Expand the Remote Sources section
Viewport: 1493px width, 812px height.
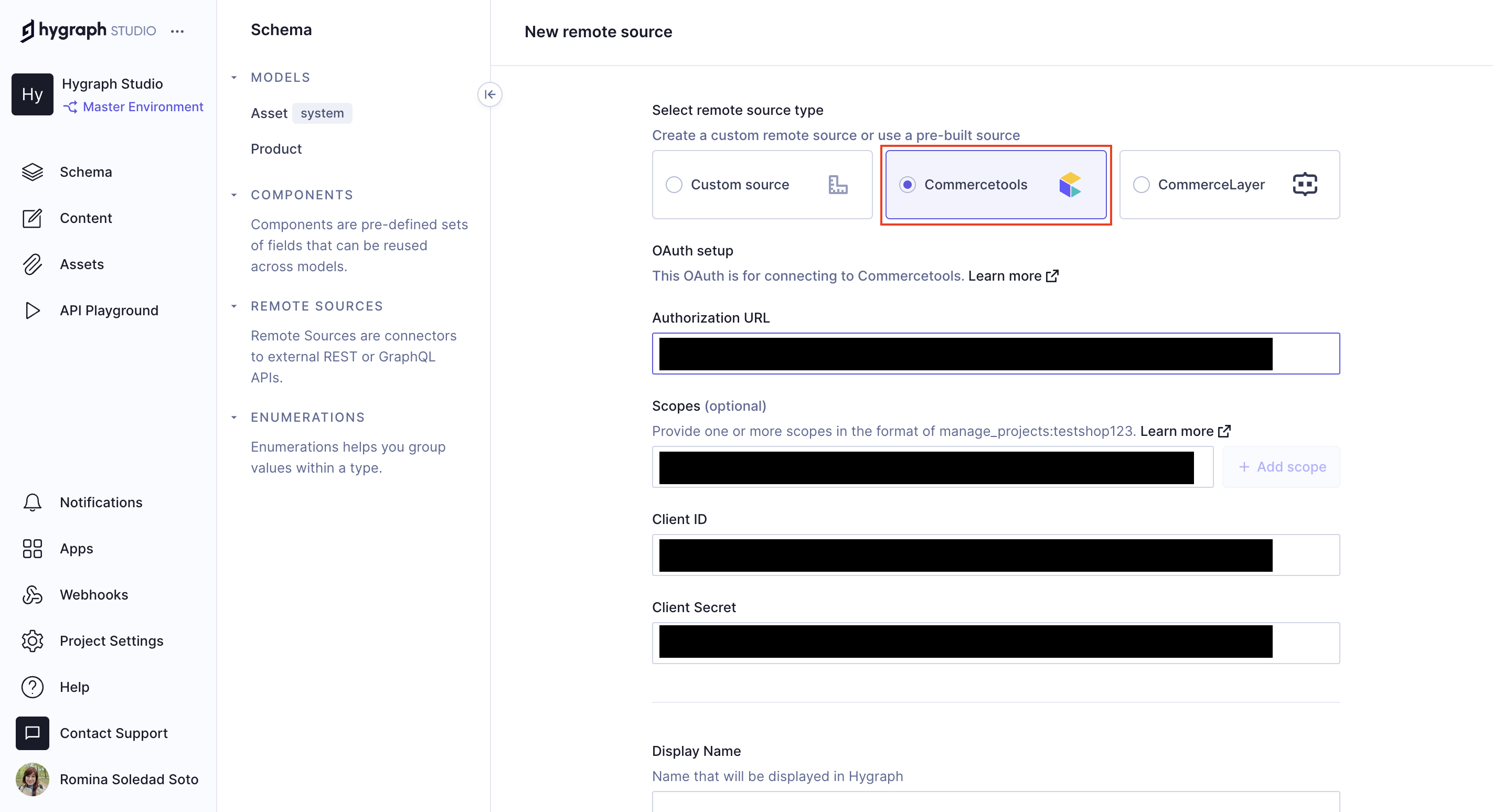pyautogui.click(x=235, y=305)
